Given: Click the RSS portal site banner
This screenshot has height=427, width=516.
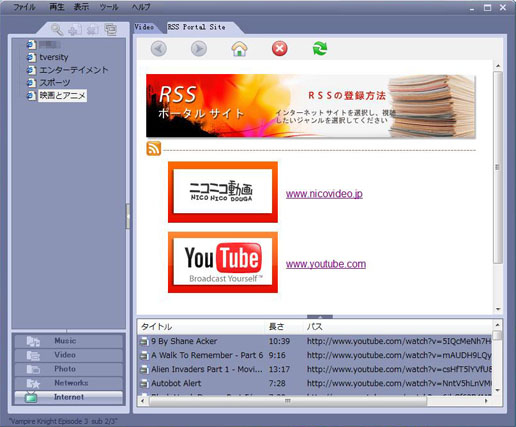Looking at the screenshot, I should [311, 106].
